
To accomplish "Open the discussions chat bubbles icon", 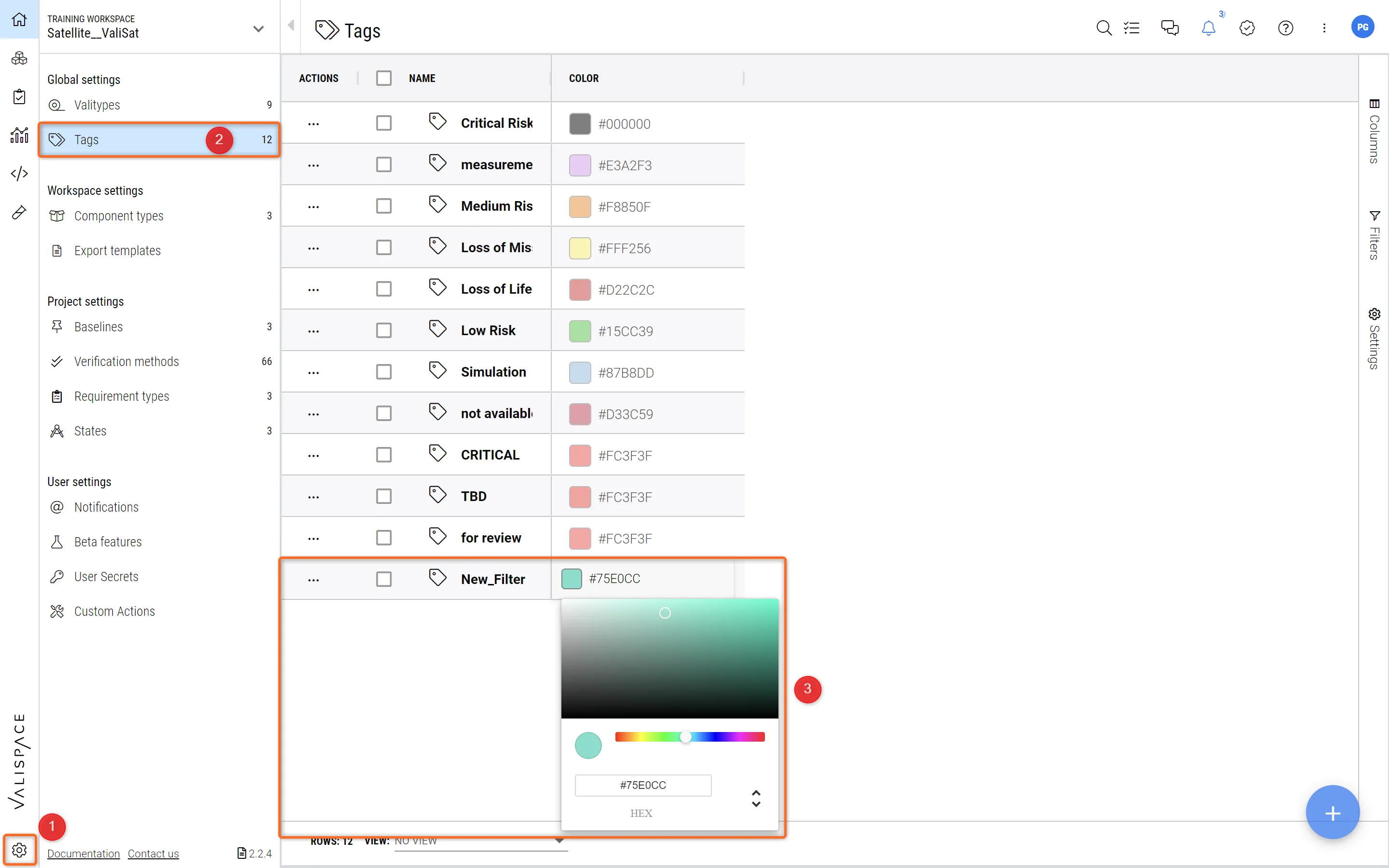I will (x=1169, y=27).
